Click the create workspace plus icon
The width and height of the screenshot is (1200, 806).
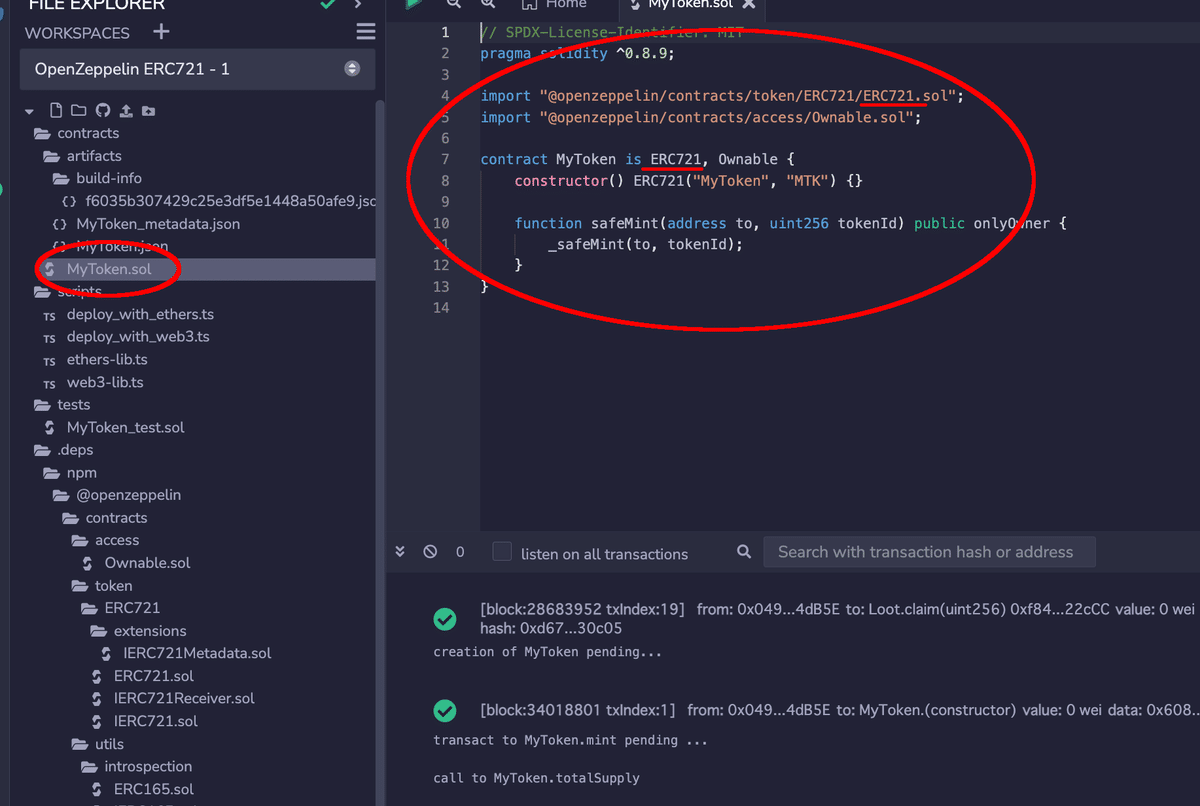161,32
